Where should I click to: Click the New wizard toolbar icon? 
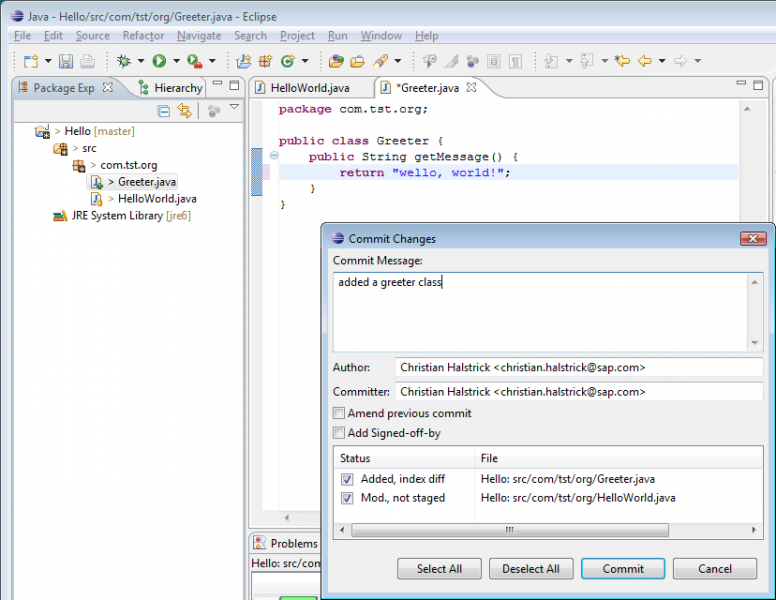(31, 61)
